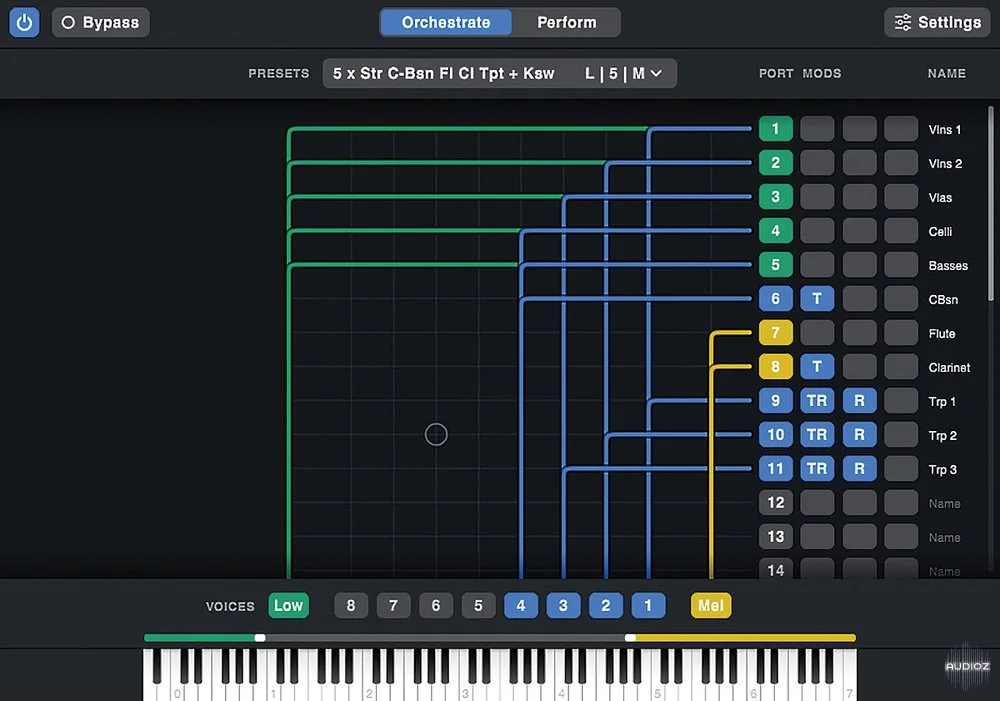Click empty Name field on row 13
The image size is (1000, 701).
(x=945, y=538)
